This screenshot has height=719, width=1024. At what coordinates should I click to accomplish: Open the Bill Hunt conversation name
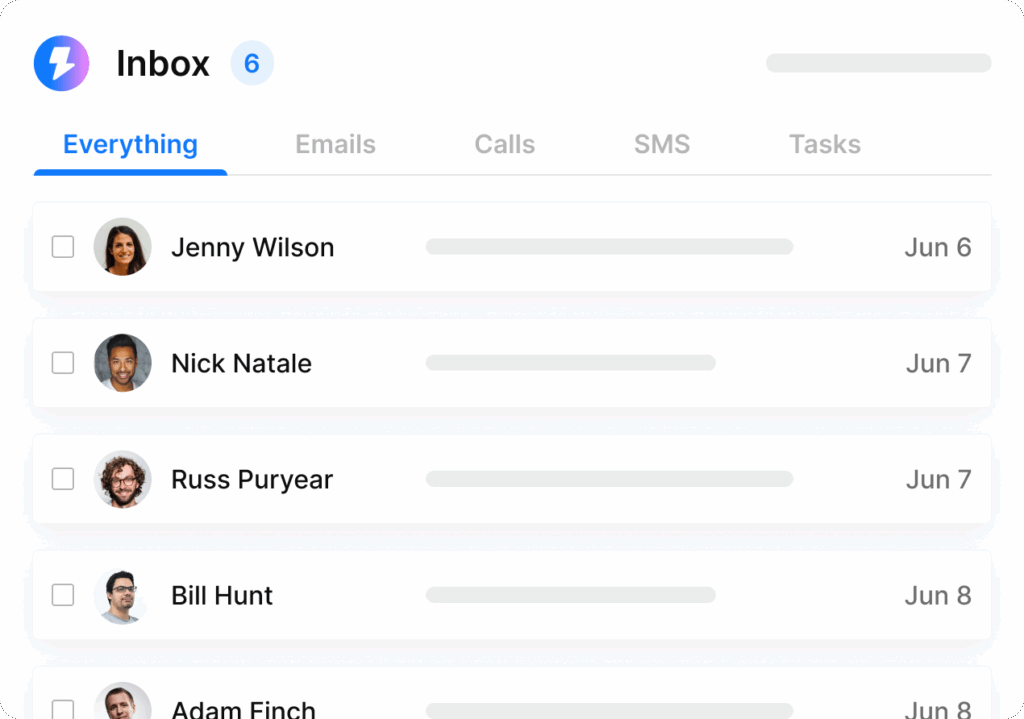(x=222, y=596)
